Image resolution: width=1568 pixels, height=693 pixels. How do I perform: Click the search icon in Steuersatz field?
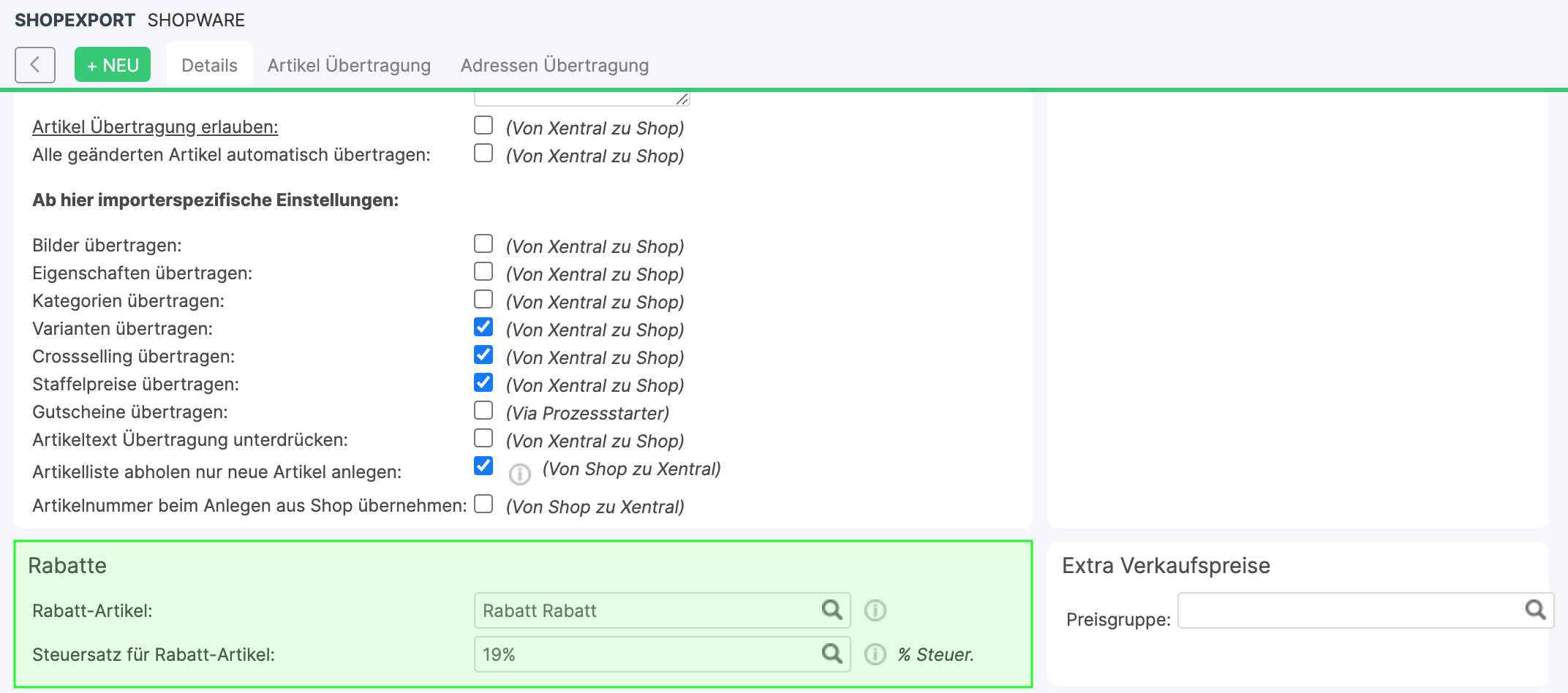tap(832, 654)
